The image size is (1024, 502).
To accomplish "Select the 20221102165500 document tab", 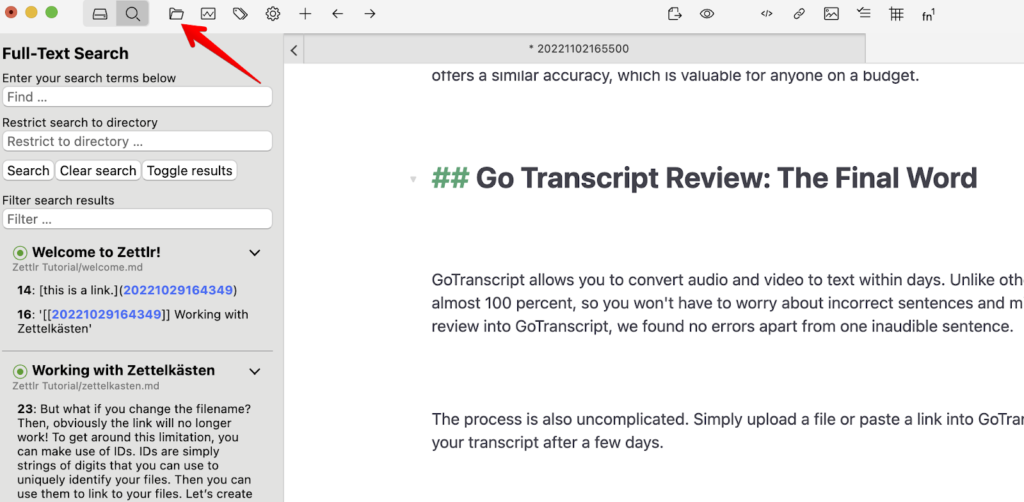I will (x=584, y=49).
